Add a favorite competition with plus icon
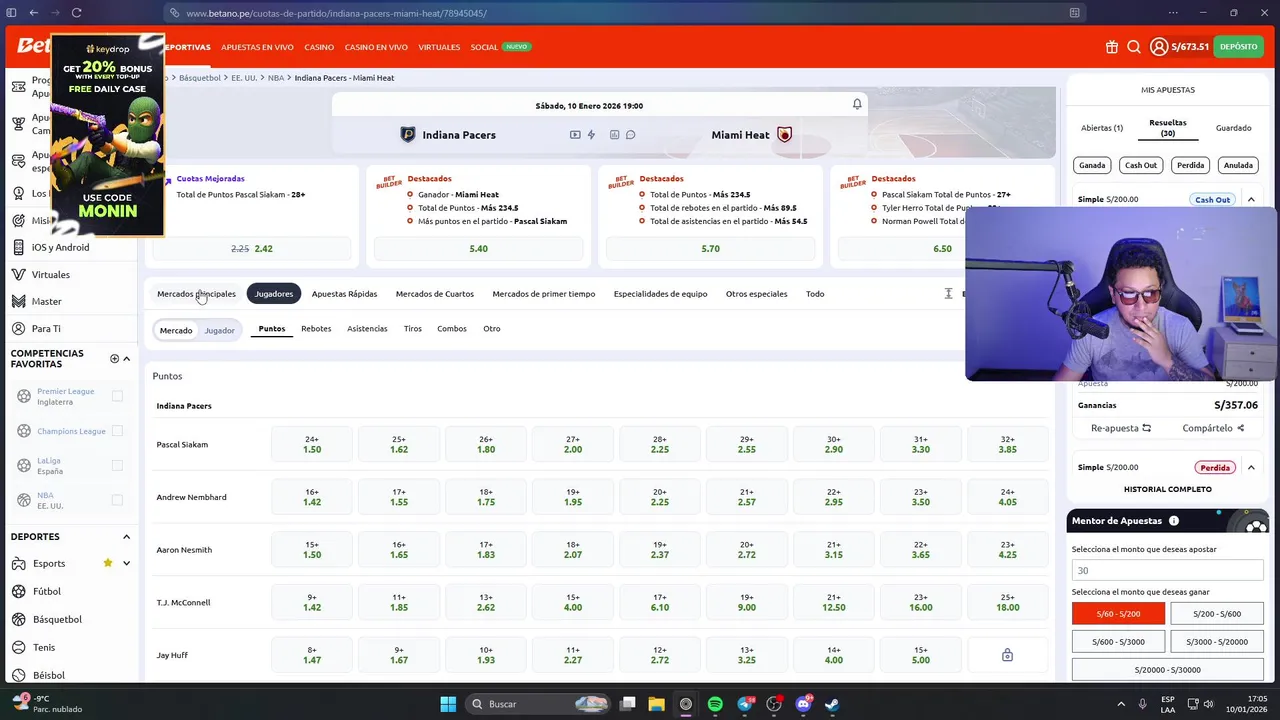Screen dimensions: 1280x720 tap(114, 359)
